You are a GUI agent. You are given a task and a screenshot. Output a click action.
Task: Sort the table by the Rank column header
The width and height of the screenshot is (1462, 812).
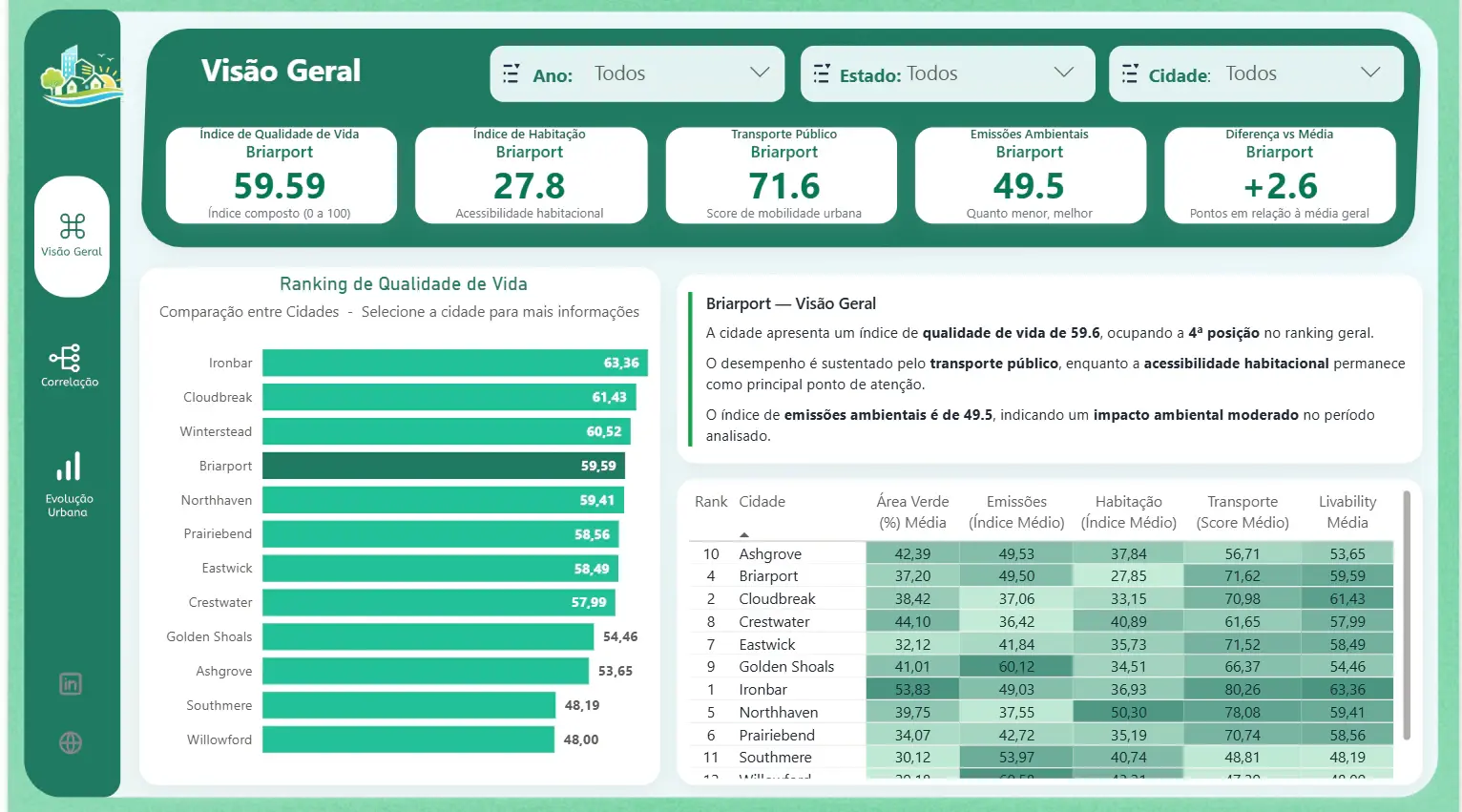click(711, 502)
